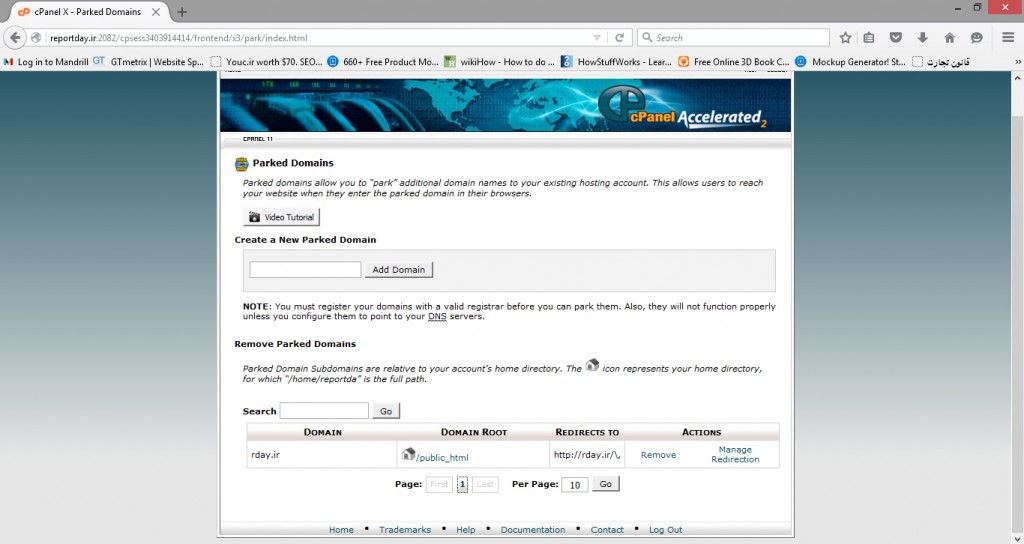This screenshot has height=544, width=1024.
Task: Click the Log Out footer link
Action: pyautogui.click(x=665, y=530)
